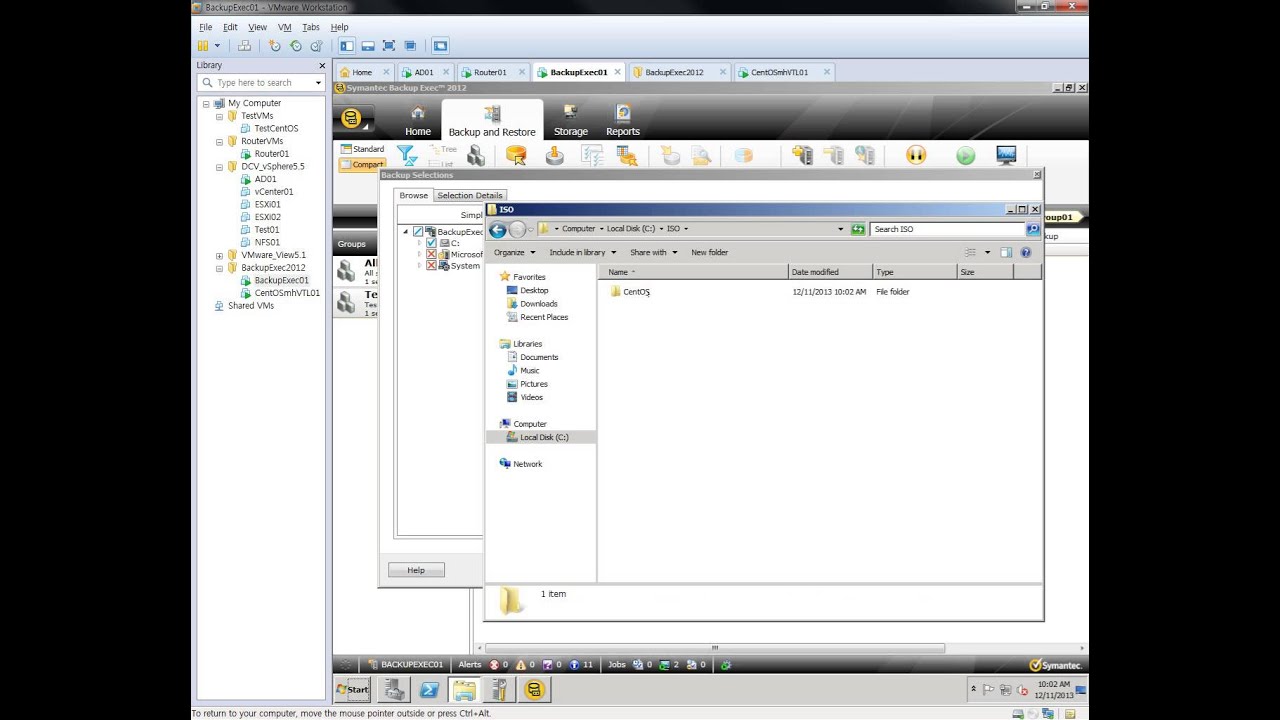Click the Groups cubes icon in ribbon

(476, 155)
